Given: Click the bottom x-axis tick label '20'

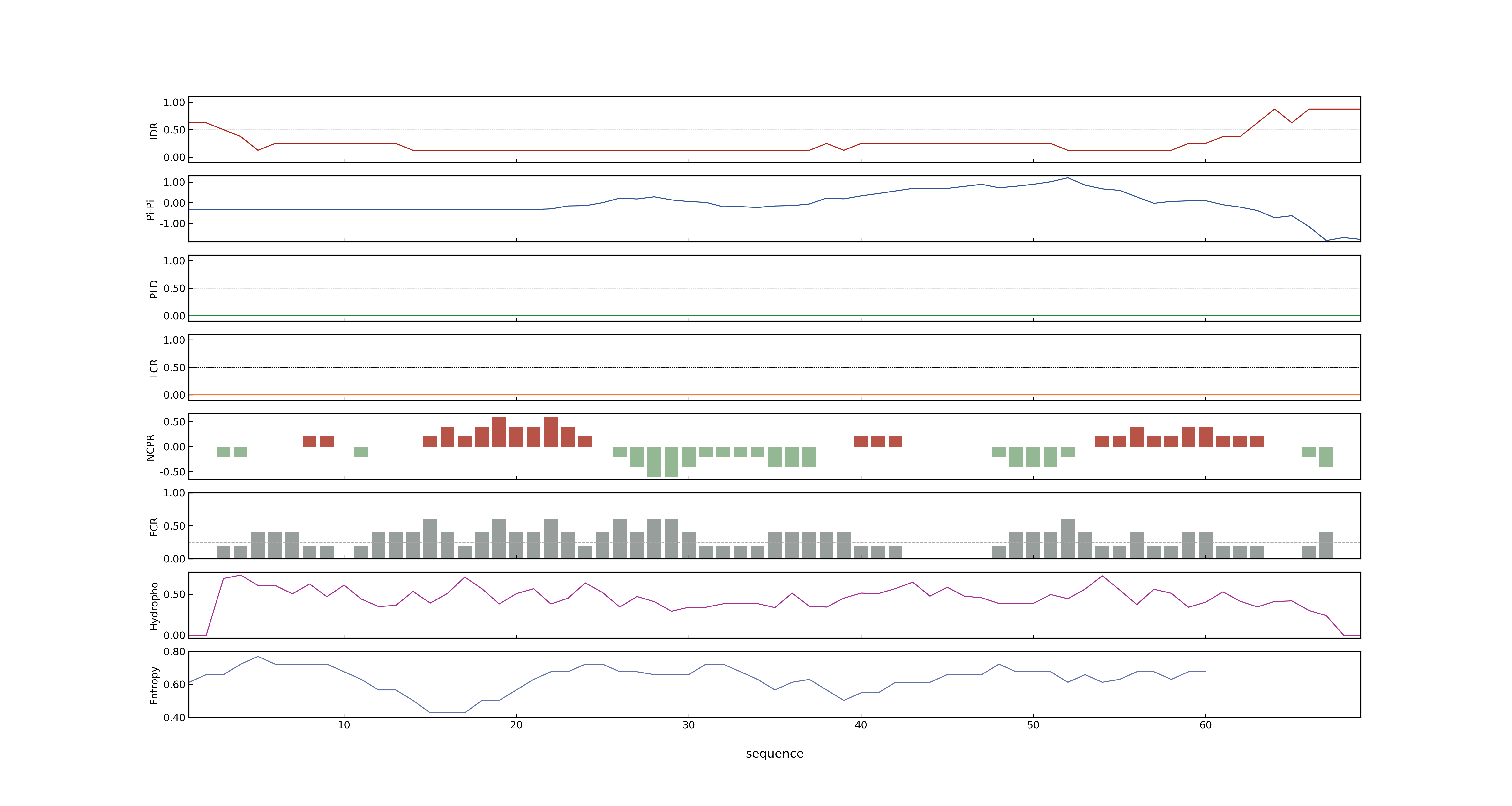Looking at the screenshot, I should point(516,725).
